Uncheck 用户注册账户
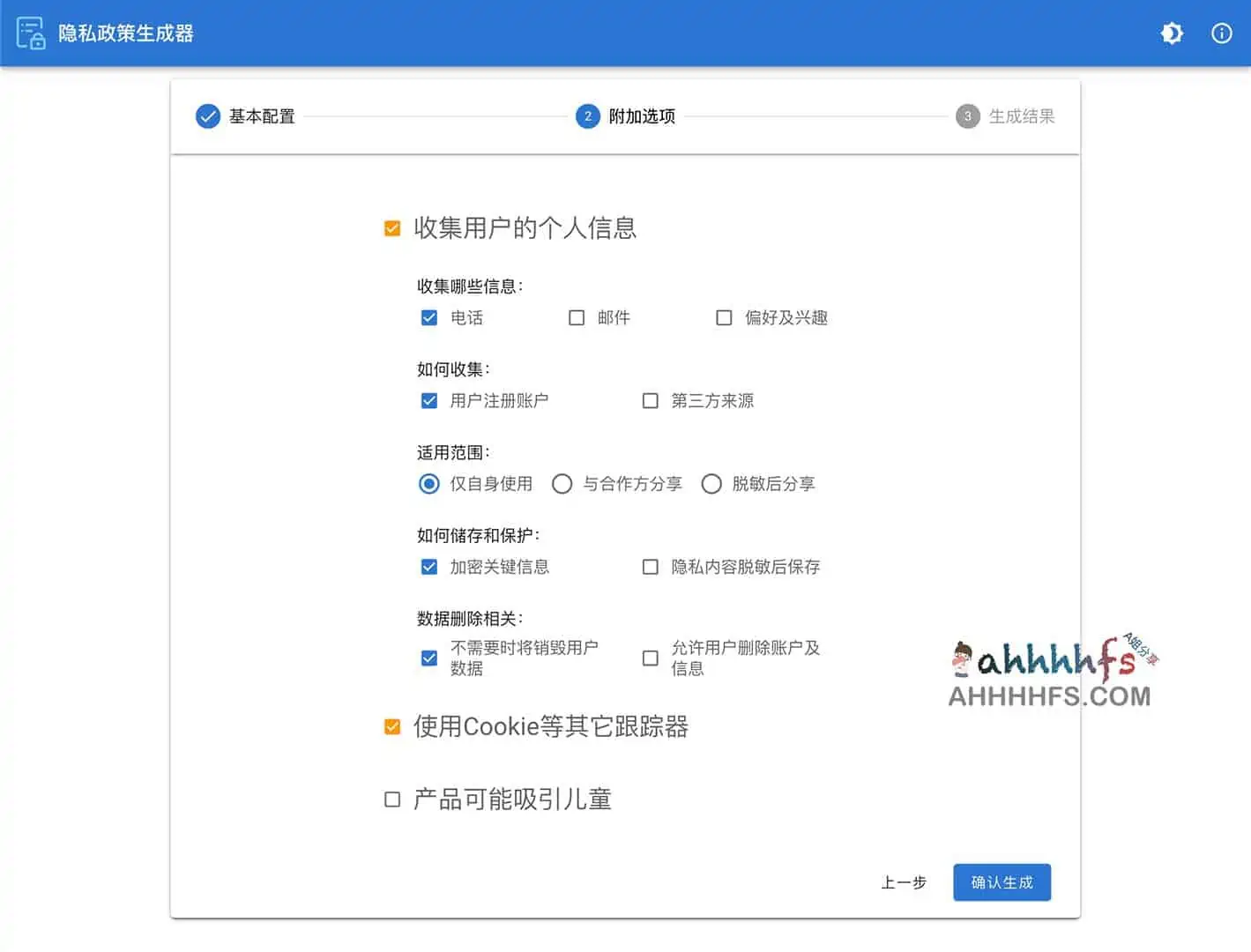The height and width of the screenshot is (952, 1251). coord(428,400)
